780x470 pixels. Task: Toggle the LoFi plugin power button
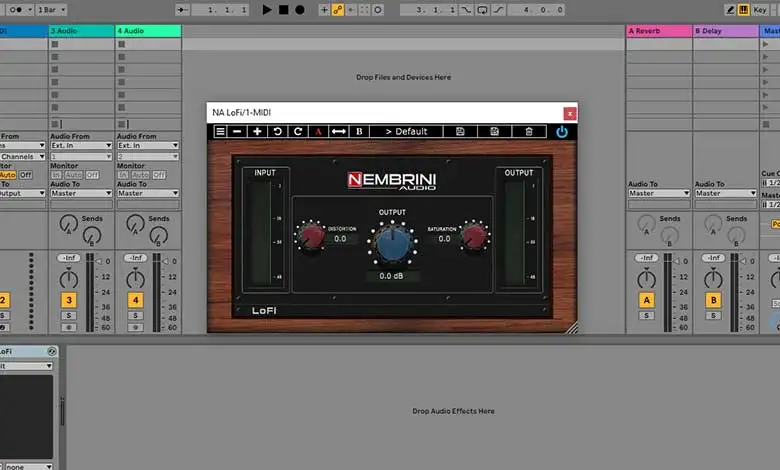pos(562,132)
